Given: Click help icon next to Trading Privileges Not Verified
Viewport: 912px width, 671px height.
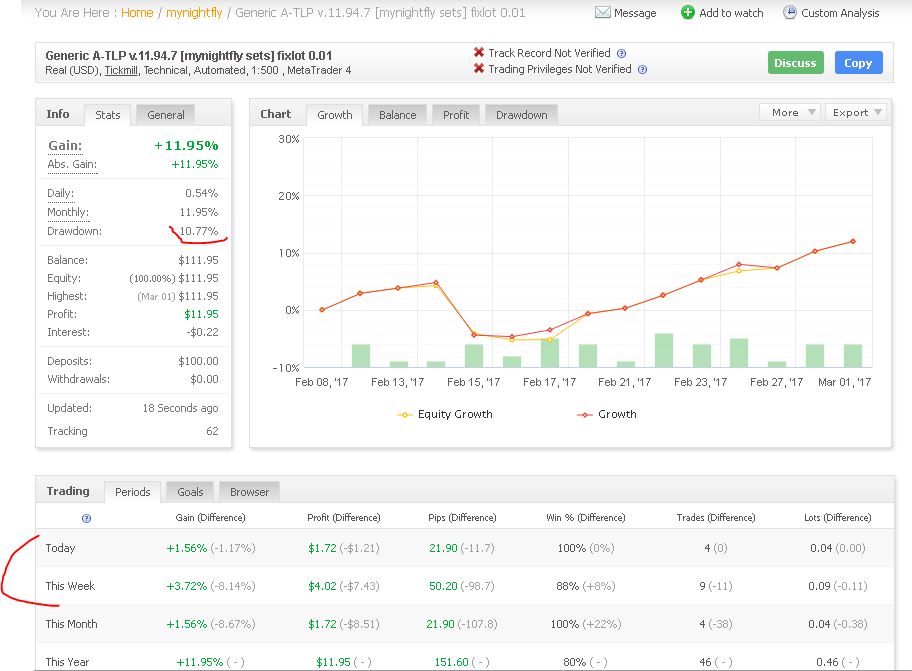Looking at the screenshot, I should [x=642, y=70].
